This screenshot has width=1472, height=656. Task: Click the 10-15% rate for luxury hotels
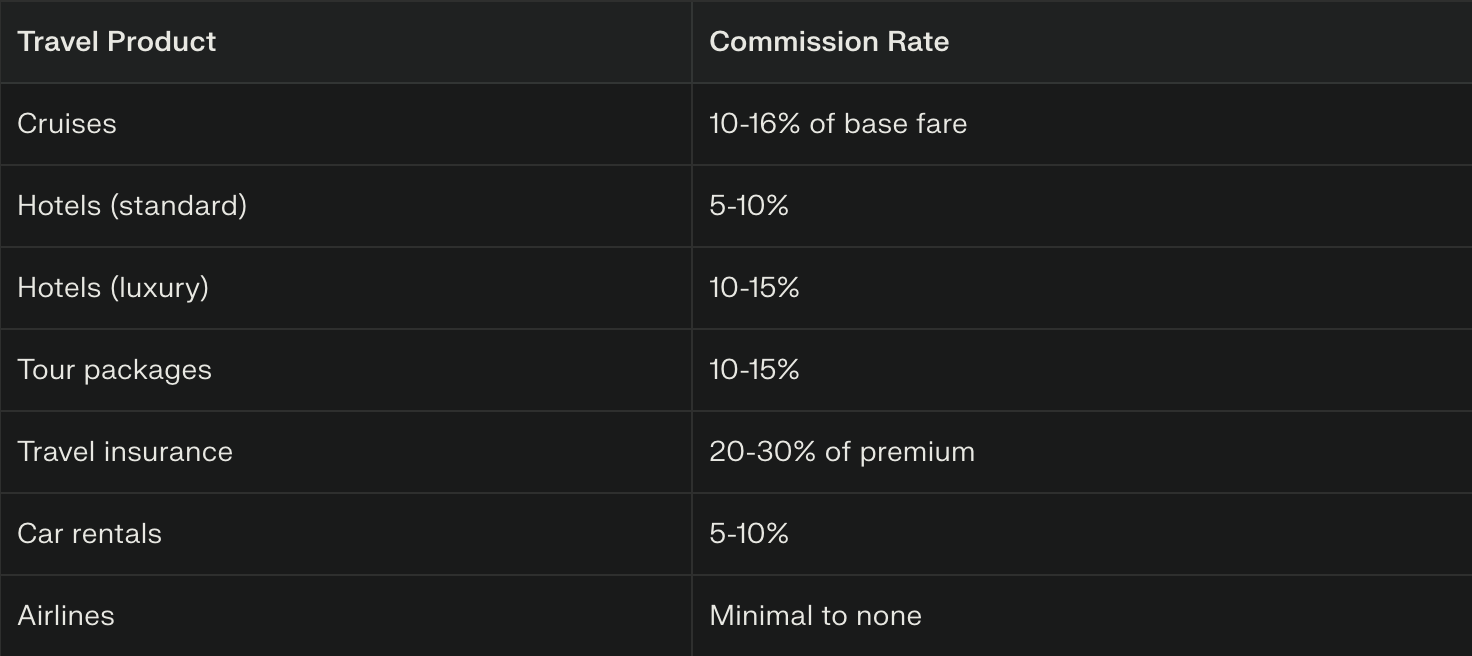754,287
